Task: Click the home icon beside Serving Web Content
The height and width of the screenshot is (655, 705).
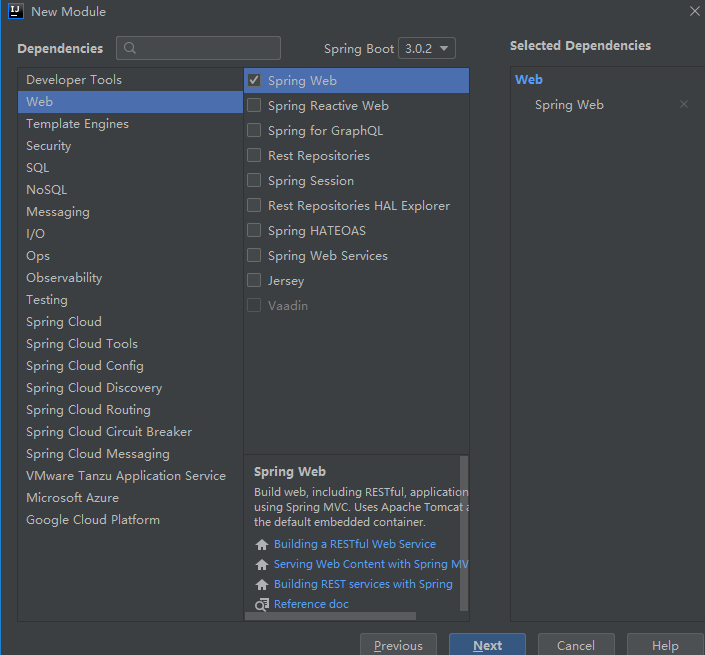Action: point(262,564)
